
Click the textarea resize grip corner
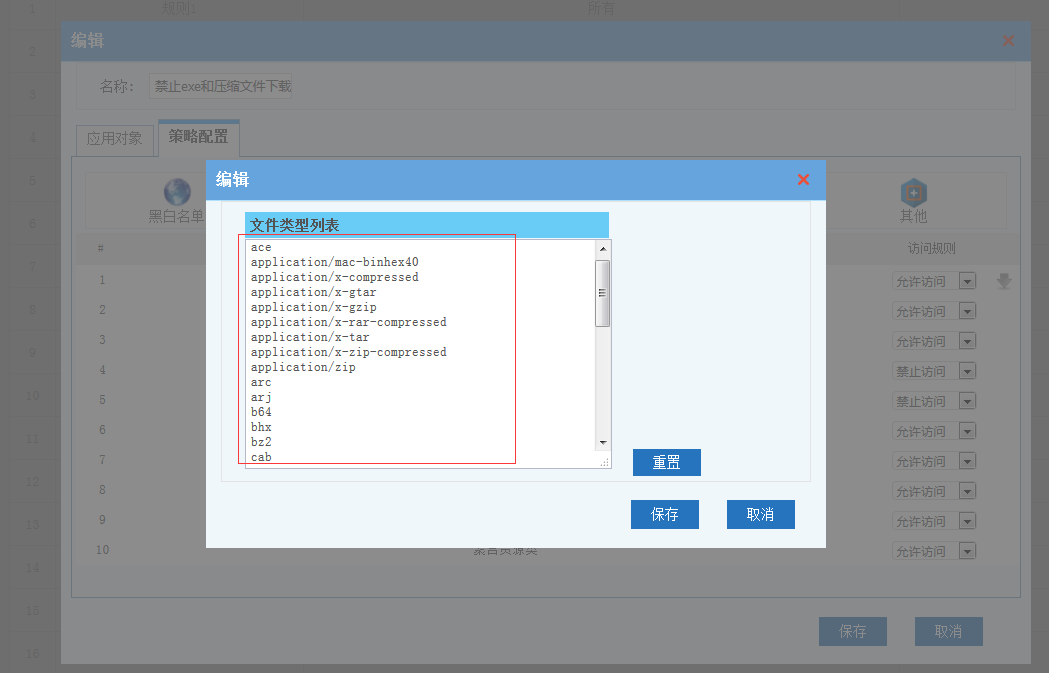tap(604, 462)
